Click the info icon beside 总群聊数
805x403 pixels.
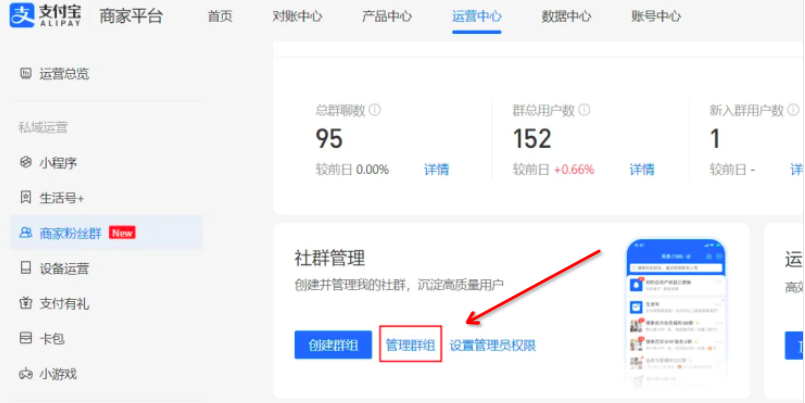tap(374, 111)
